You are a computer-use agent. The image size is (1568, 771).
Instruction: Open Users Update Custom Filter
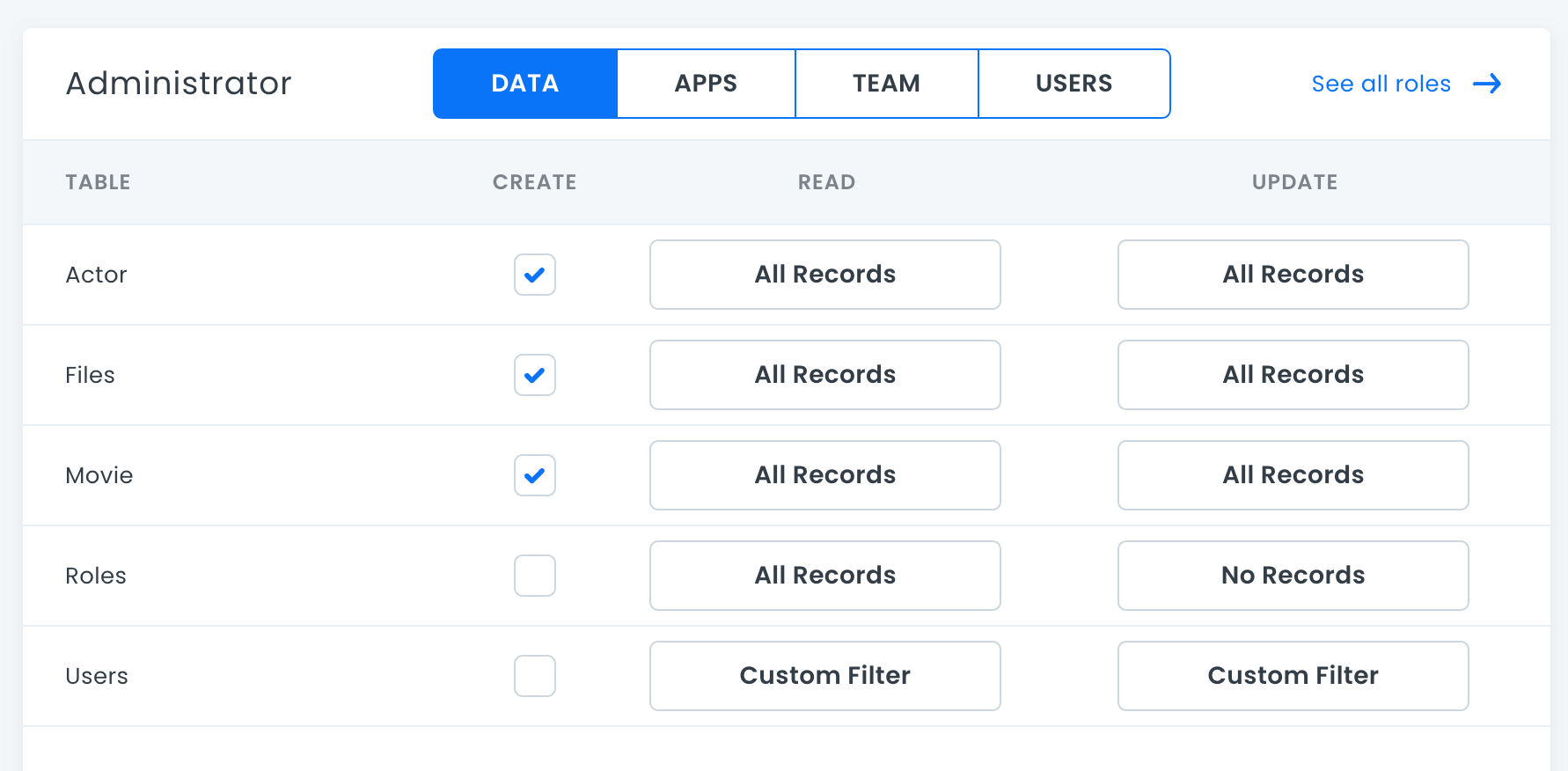click(x=1293, y=676)
